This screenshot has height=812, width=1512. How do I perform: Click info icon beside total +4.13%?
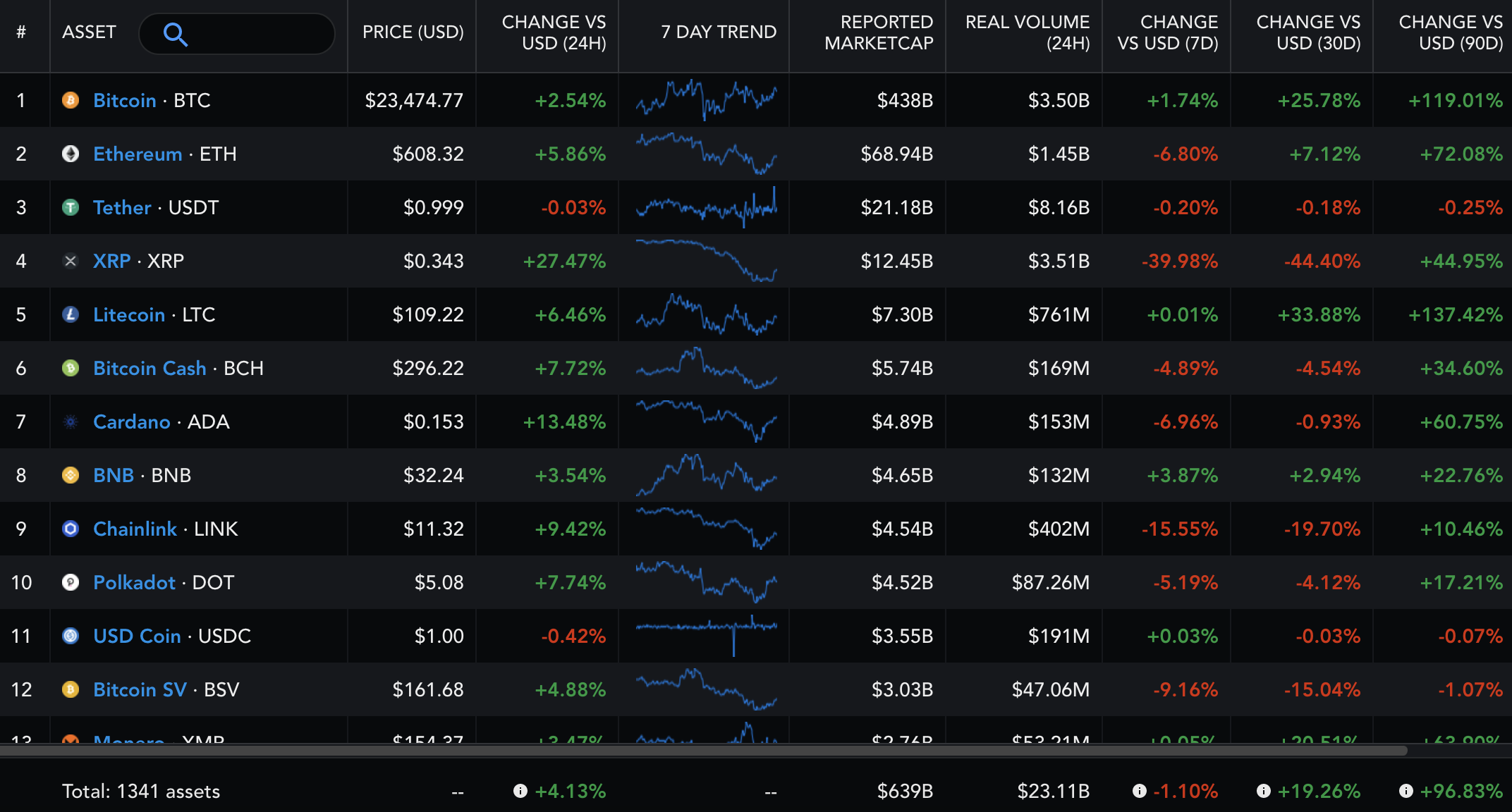coord(520,791)
